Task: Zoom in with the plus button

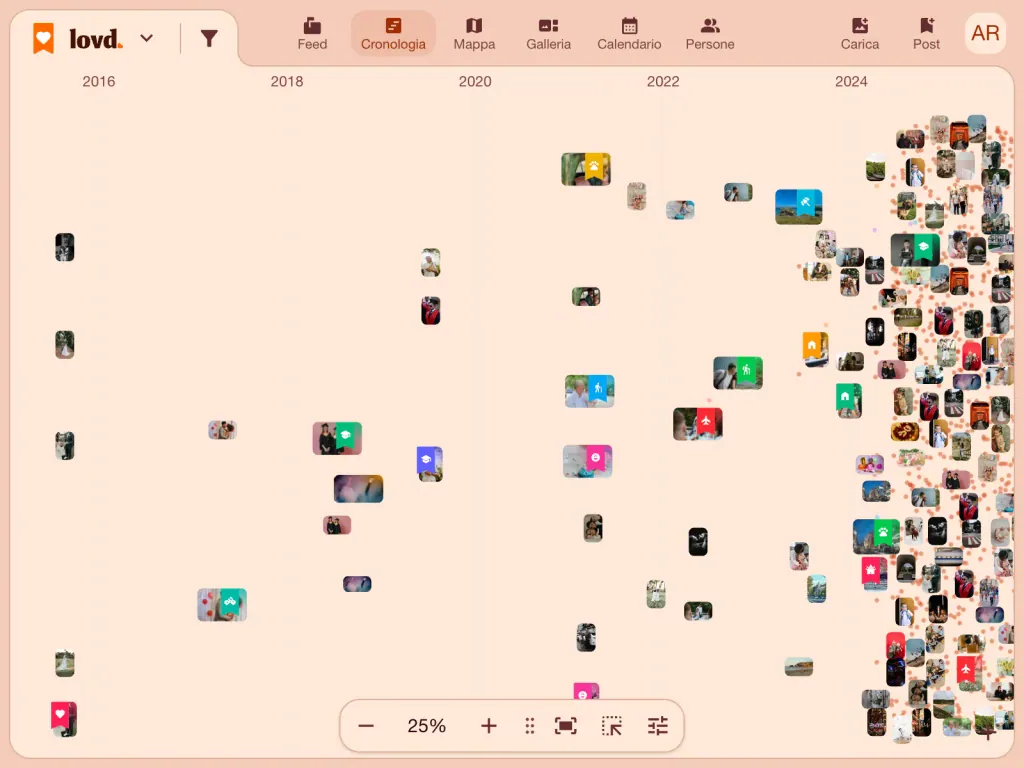Action: 488,726
